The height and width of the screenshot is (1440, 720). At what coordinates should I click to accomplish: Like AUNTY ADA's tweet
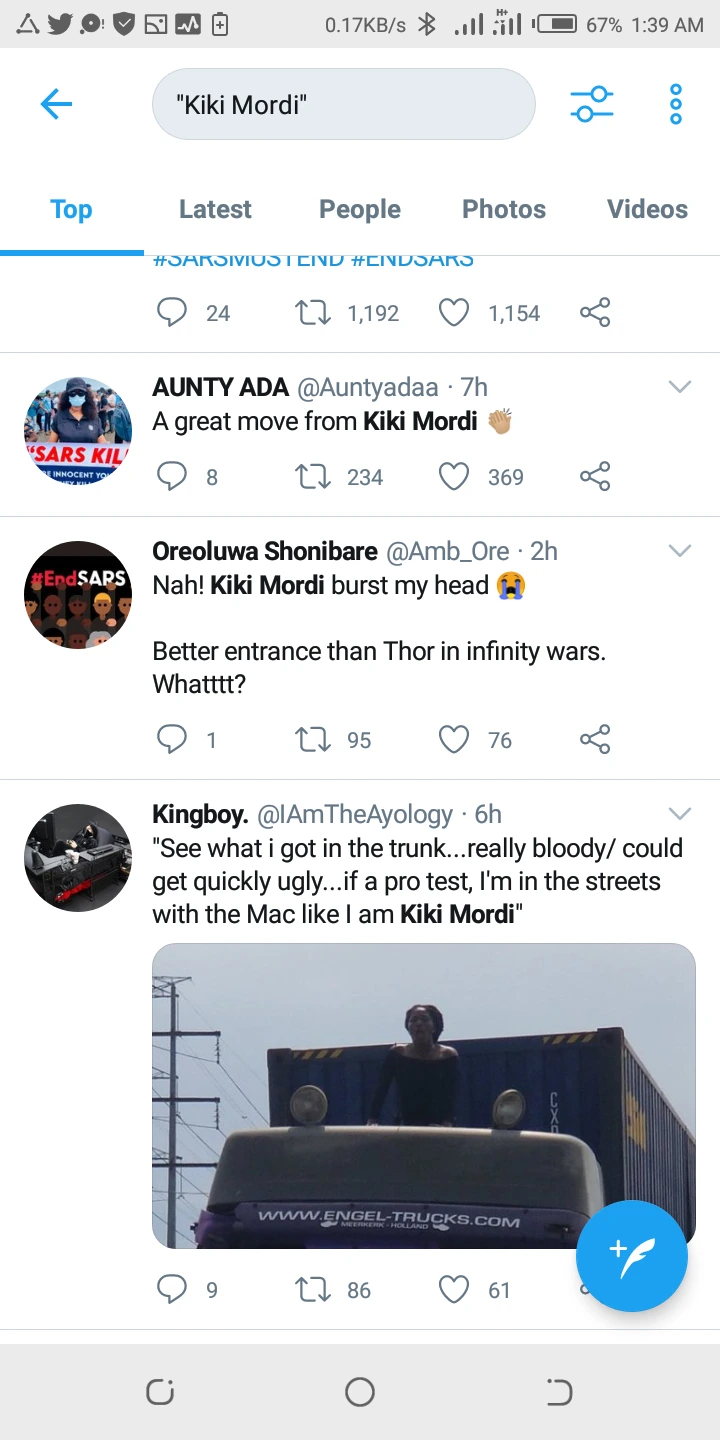click(x=454, y=477)
